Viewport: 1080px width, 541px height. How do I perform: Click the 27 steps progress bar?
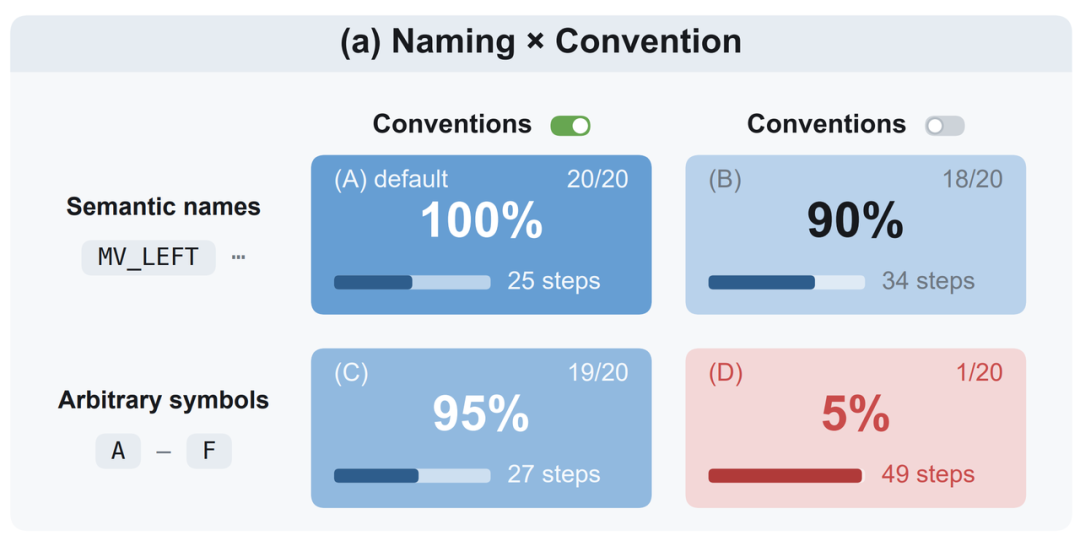pyautogui.click(x=412, y=476)
